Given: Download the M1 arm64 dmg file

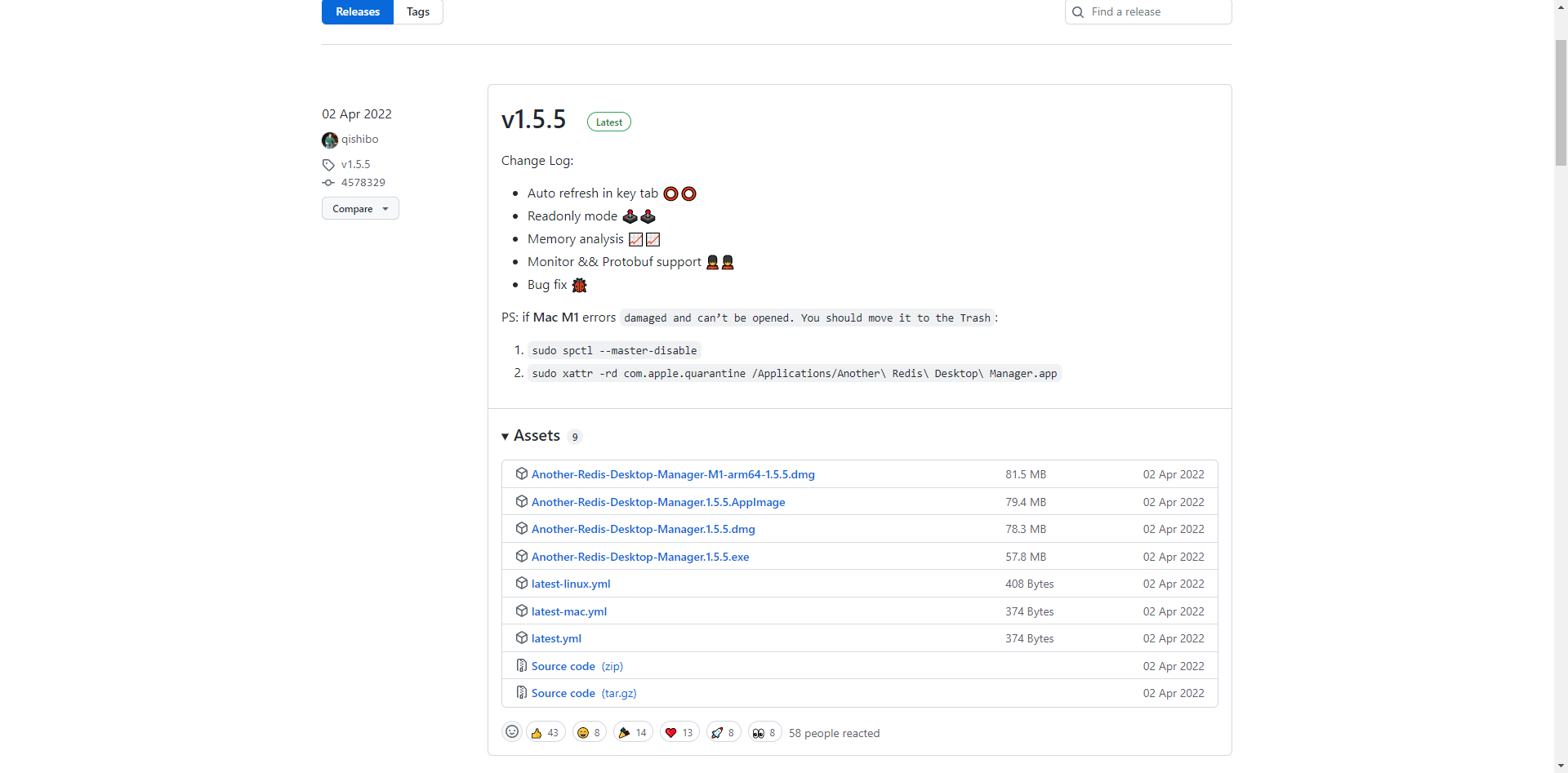Looking at the screenshot, I should pos(673,474).
